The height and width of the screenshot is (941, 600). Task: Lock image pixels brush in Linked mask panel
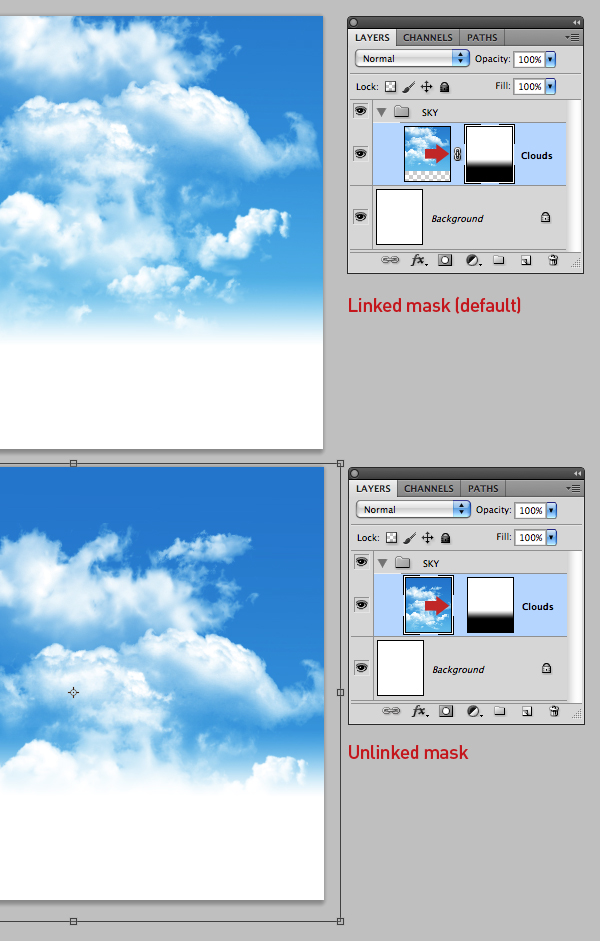click(x=409, y=87)
